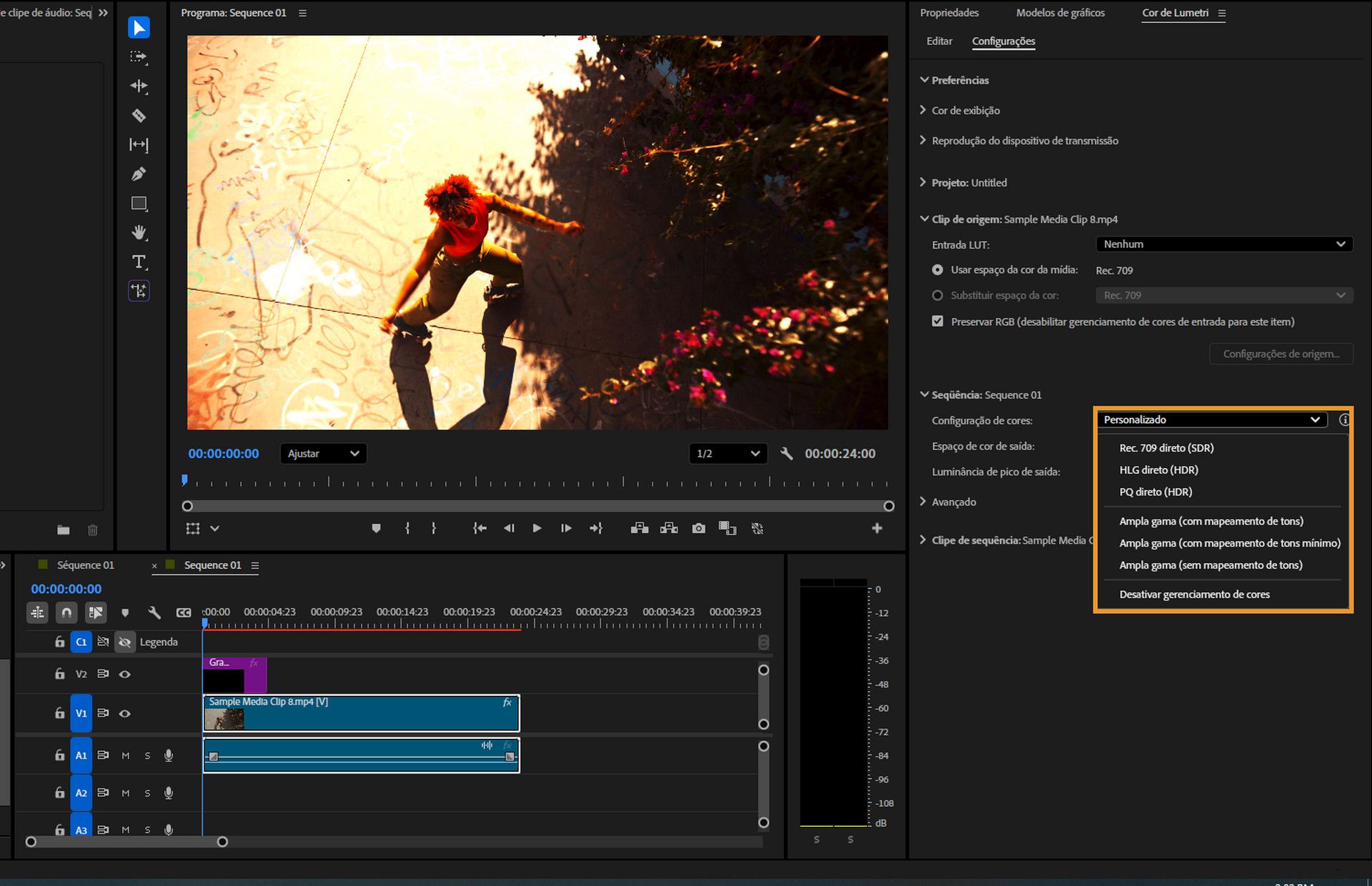Viewport: 1372px width, 886px height.
Task: Select the Hand tool
Action: (x=139, y=232)
